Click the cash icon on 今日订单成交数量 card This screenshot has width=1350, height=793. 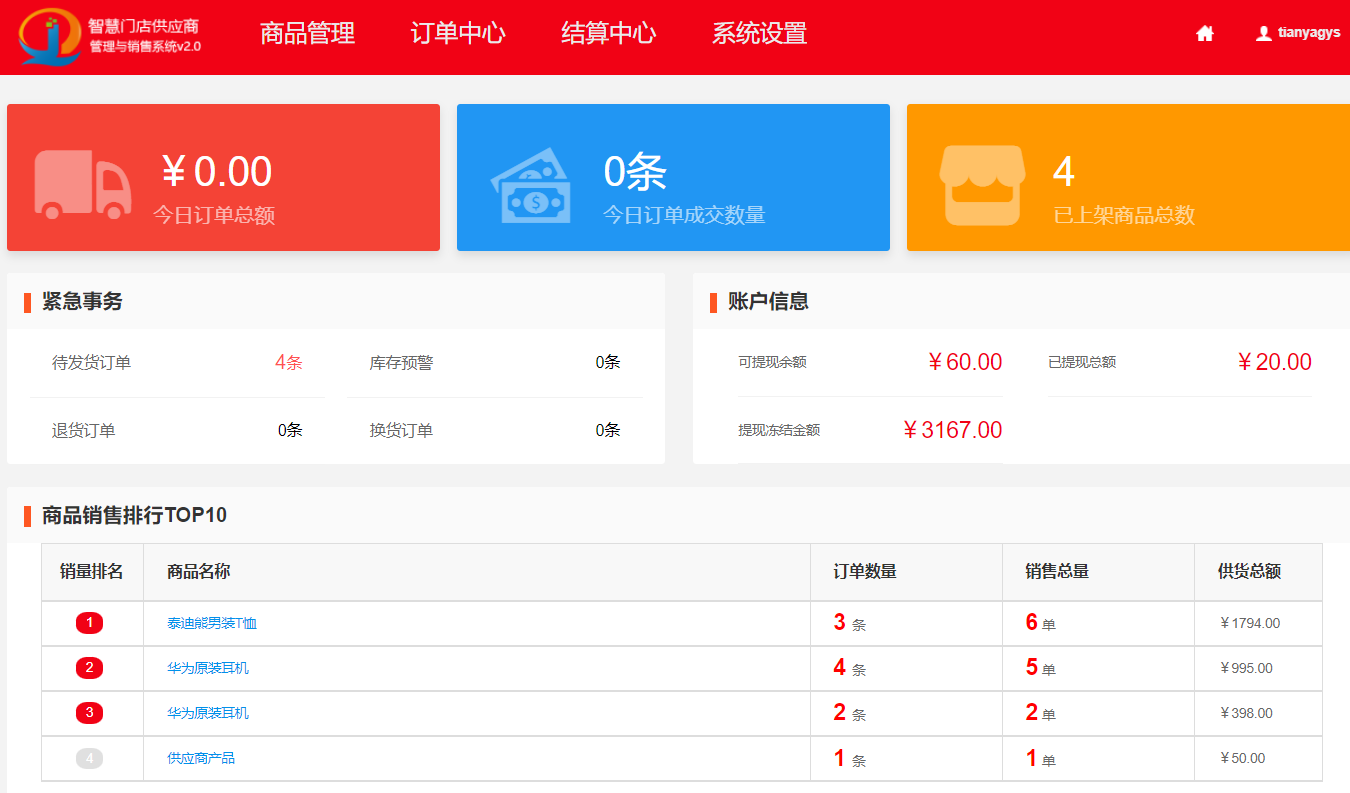531,185
